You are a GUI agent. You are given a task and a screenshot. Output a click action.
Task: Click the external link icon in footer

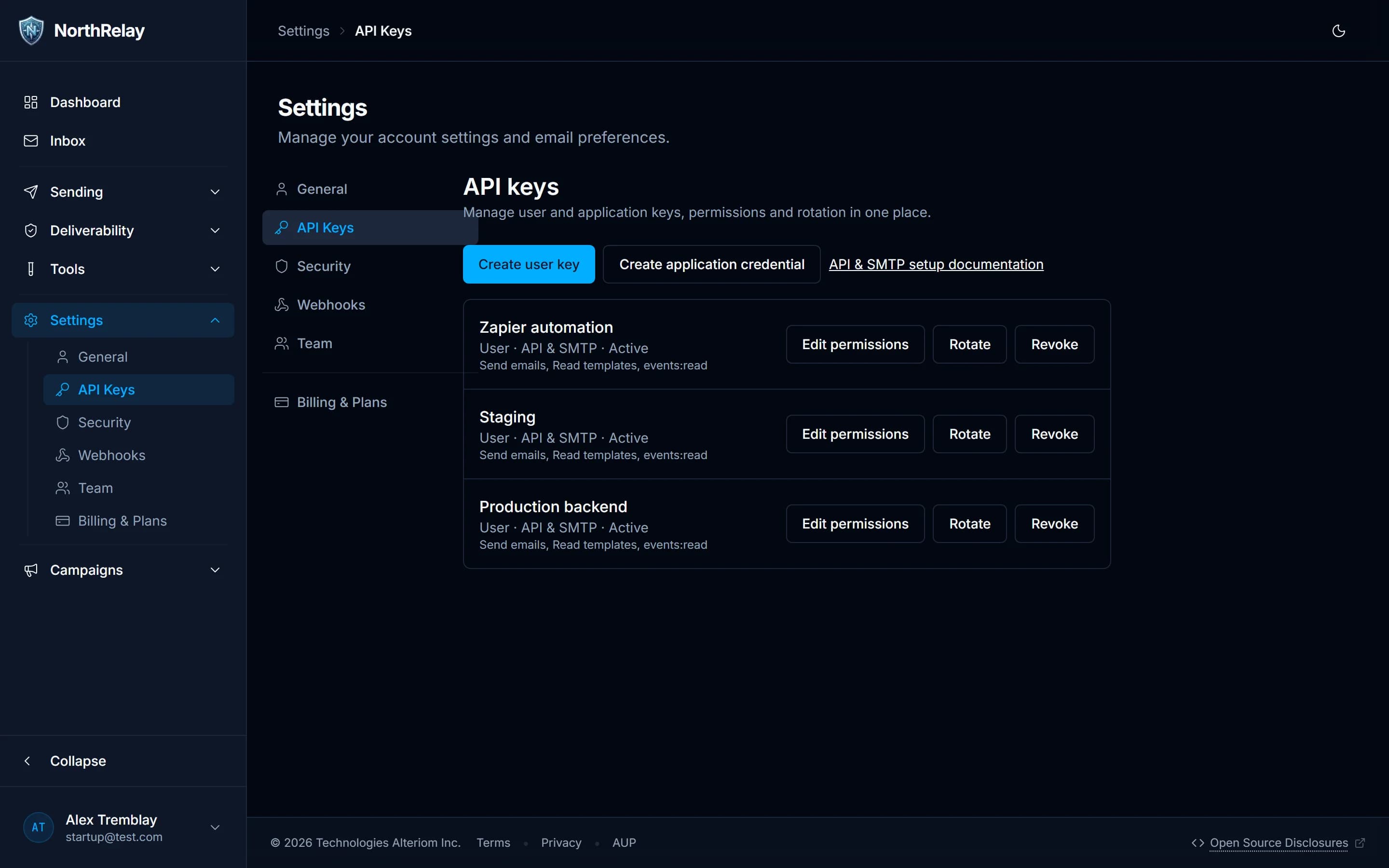click(1360, 843)
